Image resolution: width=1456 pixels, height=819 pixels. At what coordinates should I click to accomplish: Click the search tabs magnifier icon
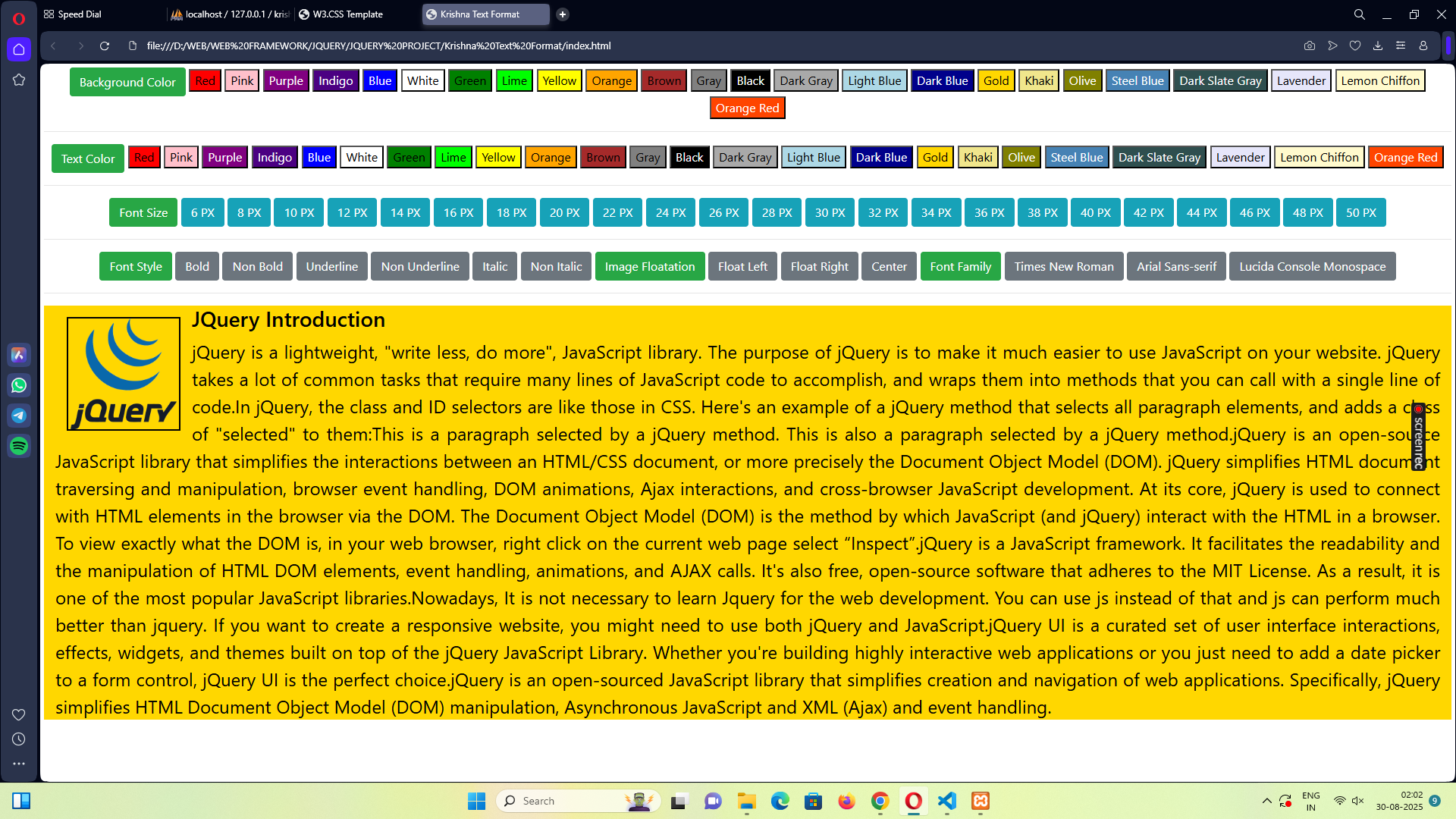pyautogui.click(x=1360, y=14)
